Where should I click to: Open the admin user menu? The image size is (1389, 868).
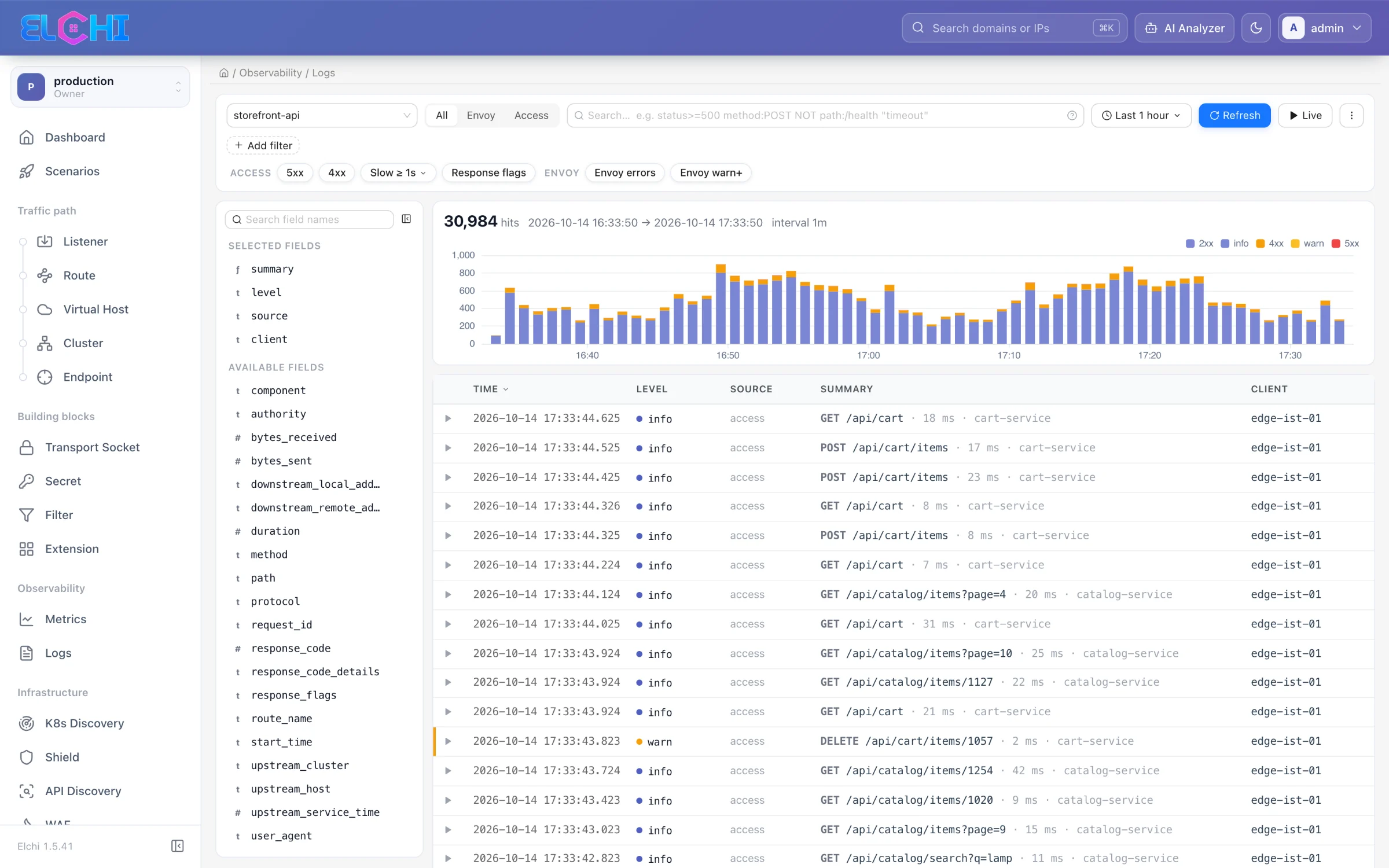[x=1324, y=28]
